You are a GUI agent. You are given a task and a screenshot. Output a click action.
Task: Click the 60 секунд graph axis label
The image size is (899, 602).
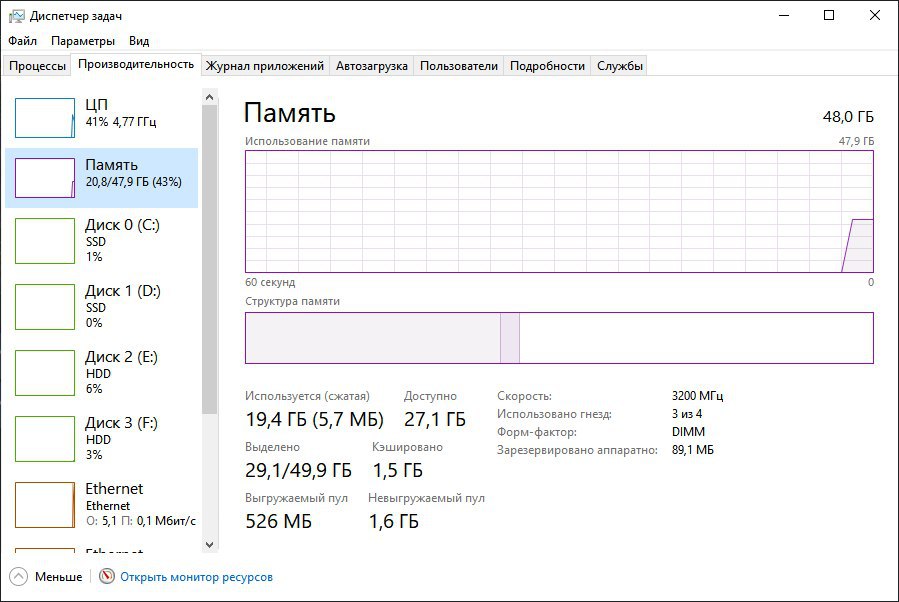pyautogui.click(x=270, y=282)
